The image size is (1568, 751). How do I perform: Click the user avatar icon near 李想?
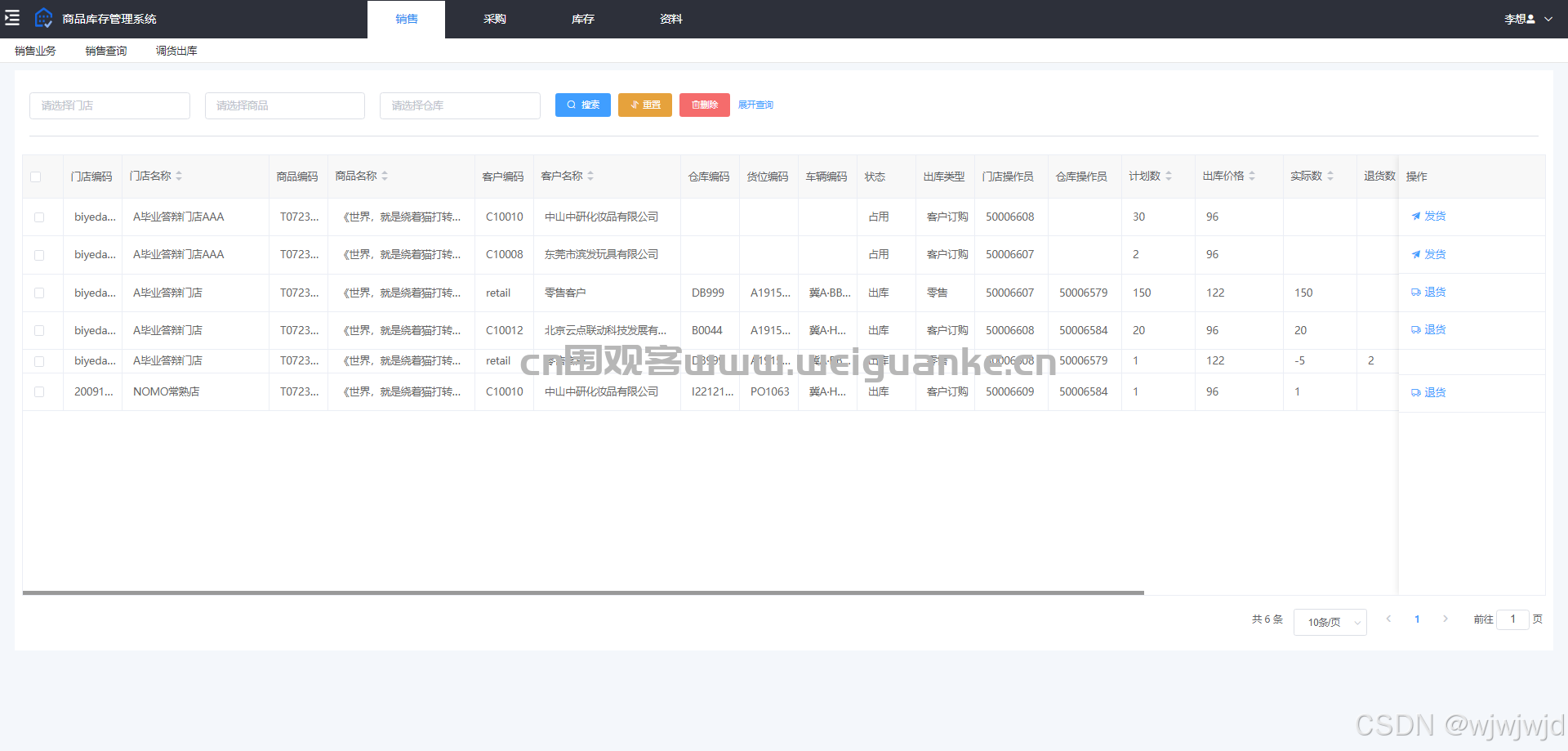click(x=1531, y=18)
